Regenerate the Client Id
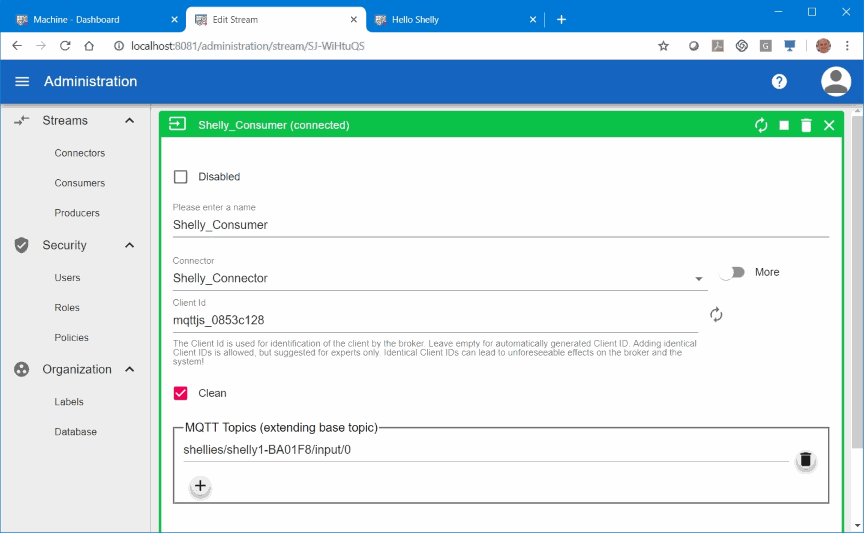864x533 pixels. click(x=716, y=315)
